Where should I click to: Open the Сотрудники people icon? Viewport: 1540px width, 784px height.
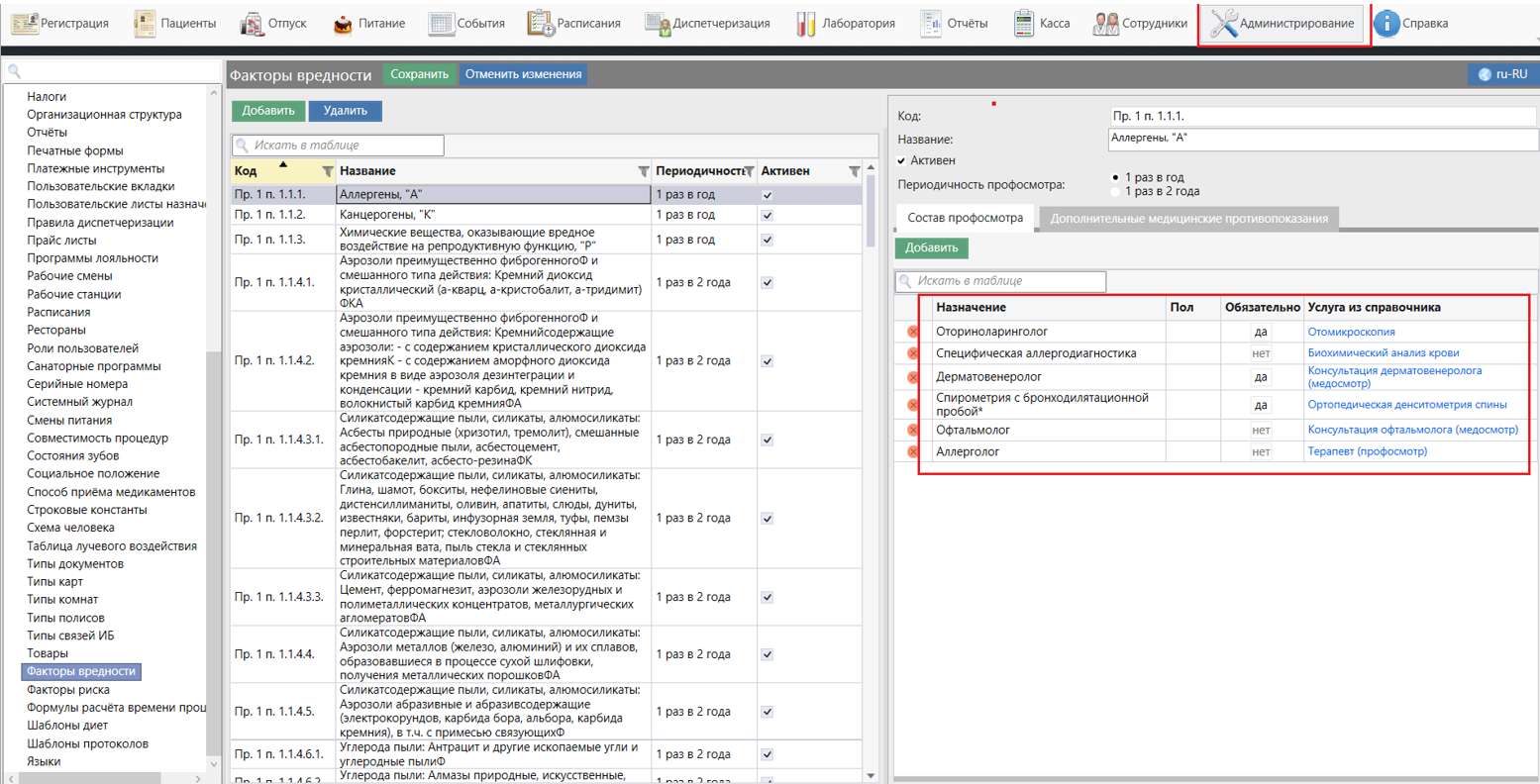[x=1105, y=24]
